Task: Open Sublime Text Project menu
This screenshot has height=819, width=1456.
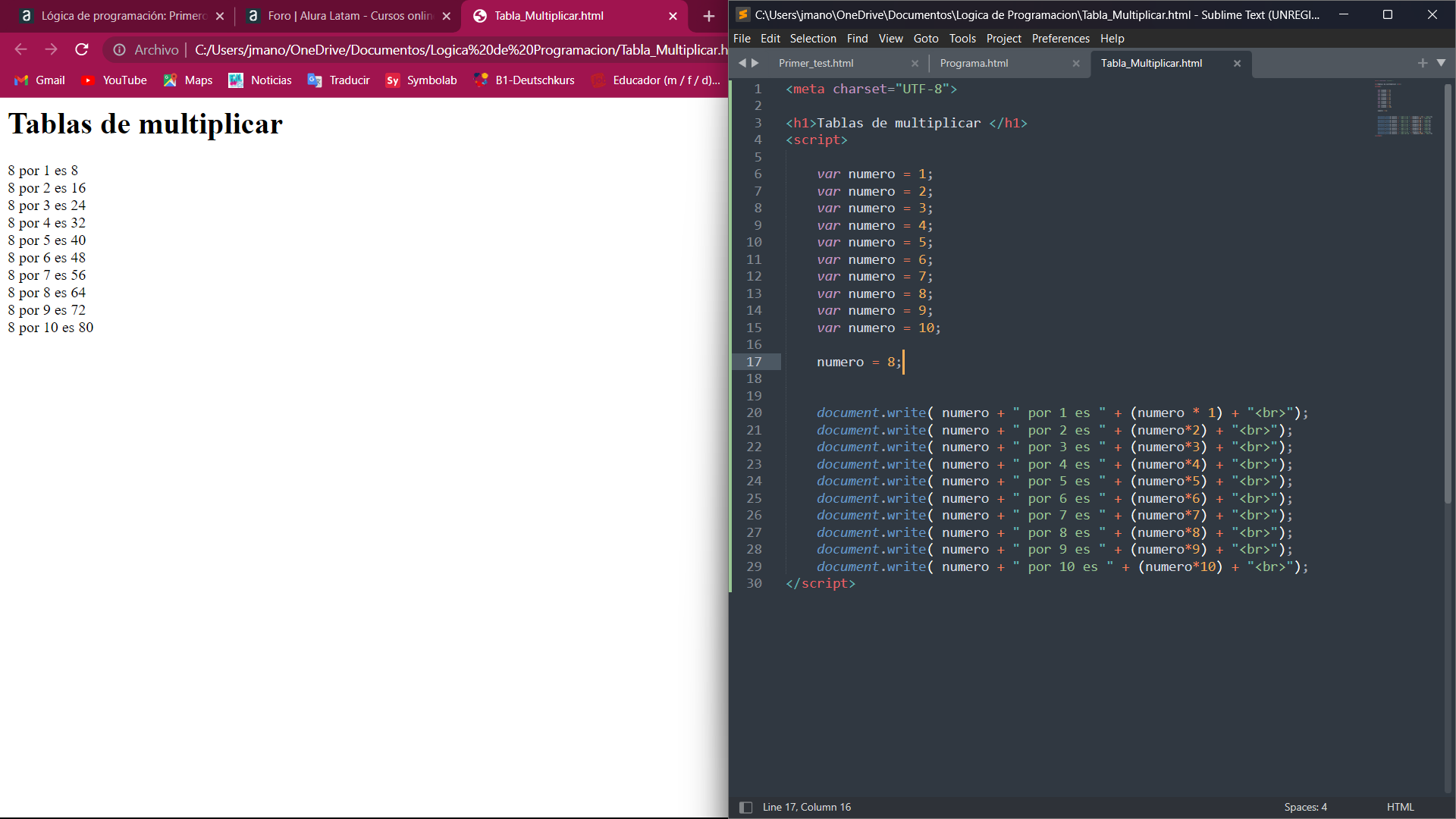Action: (1004, 39)
